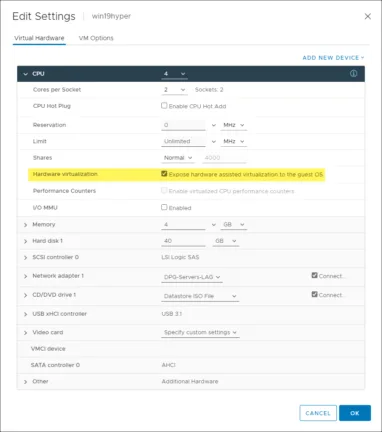
Task: Open the Reservation value dropdown arrow
Action: (214, 125)
